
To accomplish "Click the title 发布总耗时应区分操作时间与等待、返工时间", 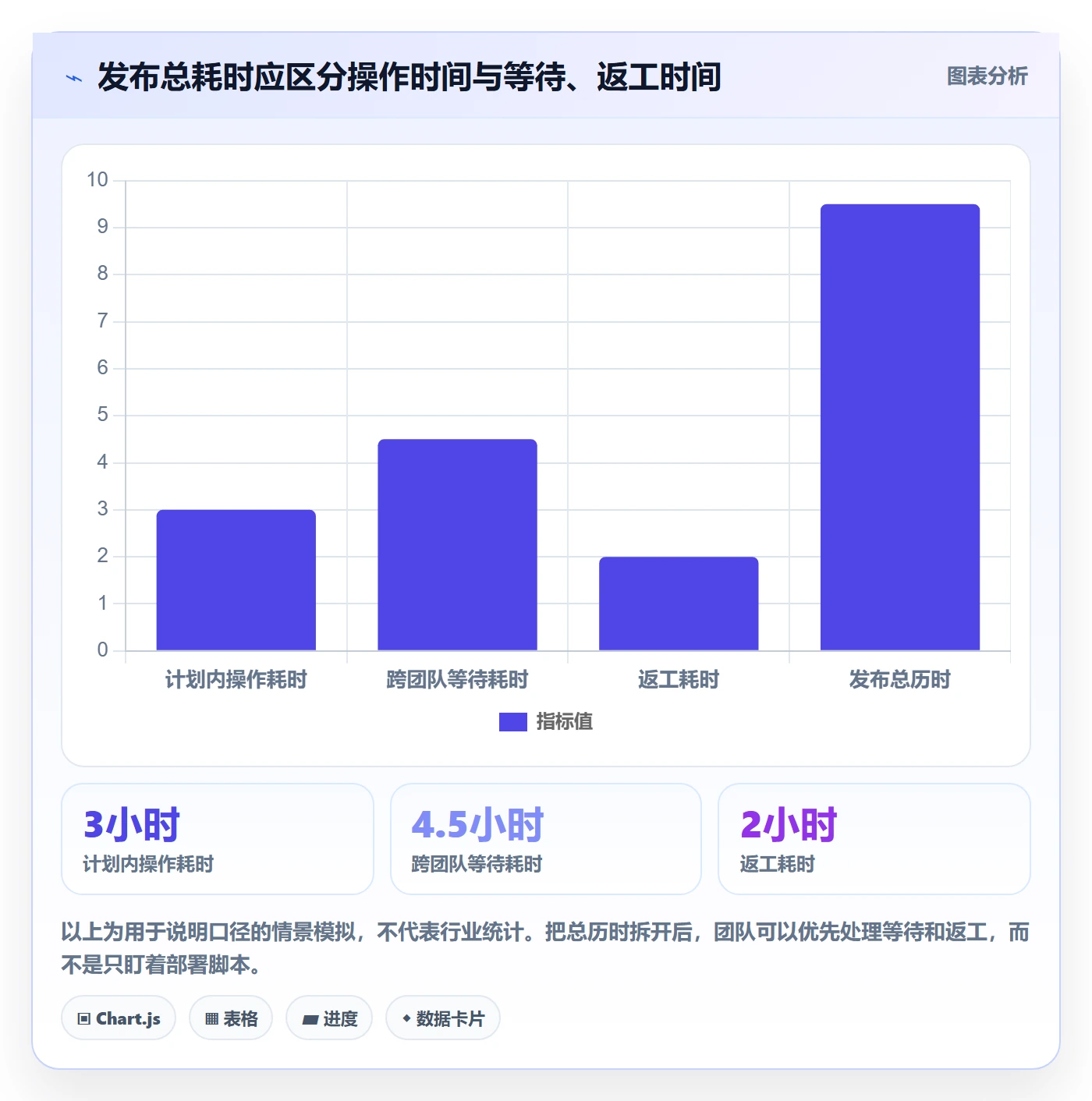I will point(409,77).
